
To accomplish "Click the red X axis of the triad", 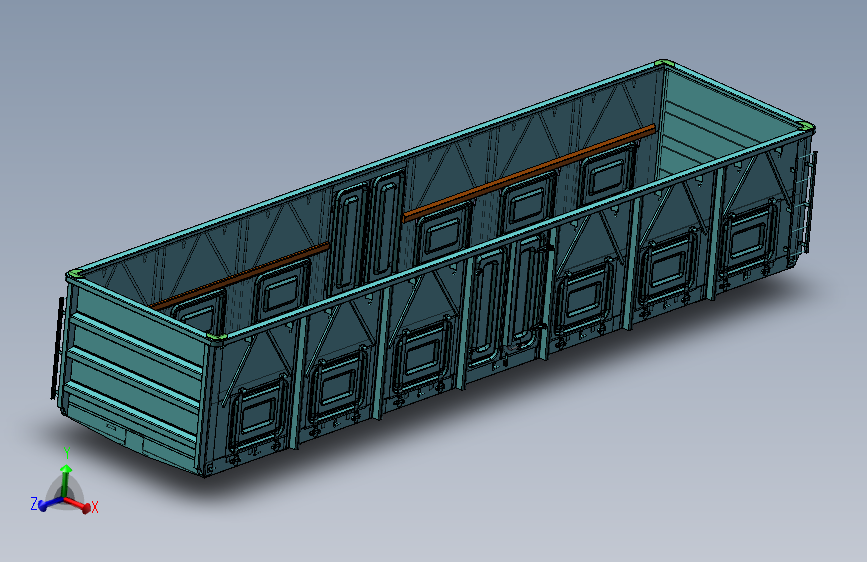I will point(77,503).
